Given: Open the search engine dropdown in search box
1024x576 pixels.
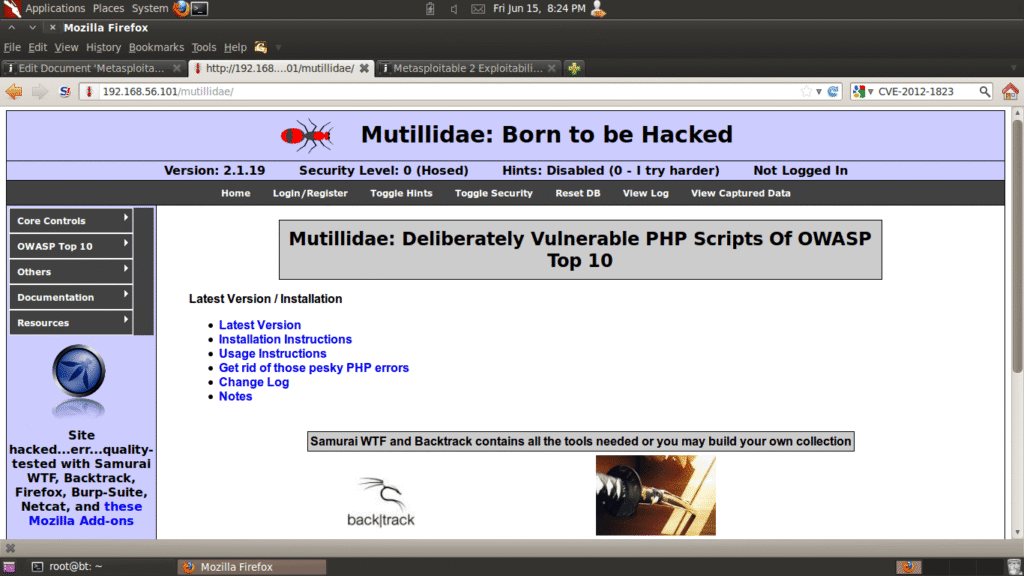Looking at the screenshot, I should tap(861, 91).
